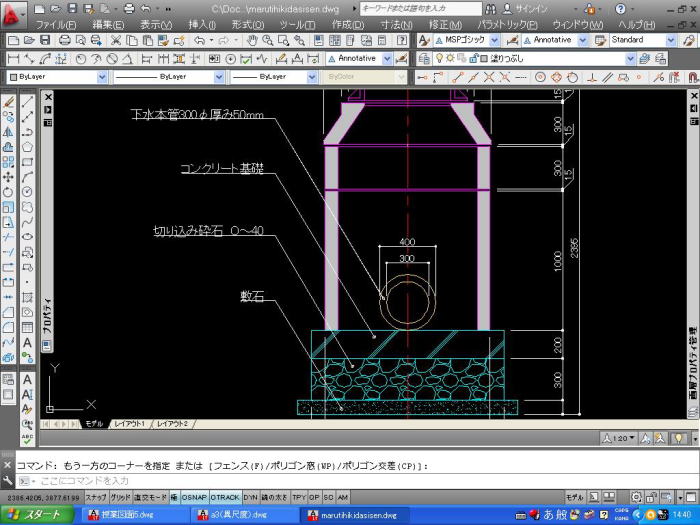Open the ByLayer object color control
This screenshot has height=525, width=700.
click(58, 77)
